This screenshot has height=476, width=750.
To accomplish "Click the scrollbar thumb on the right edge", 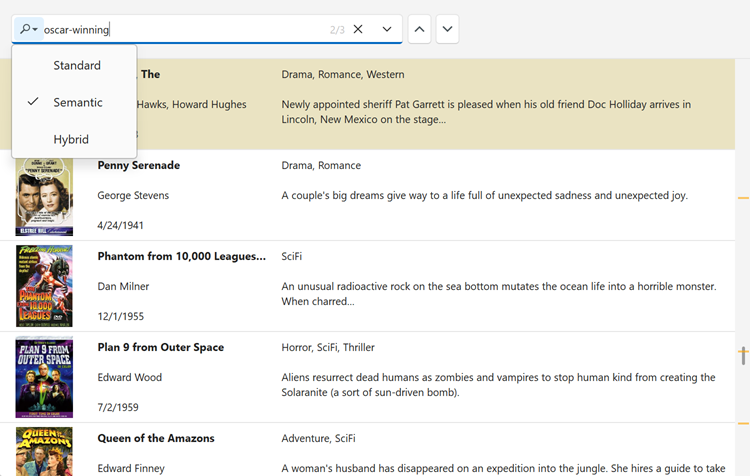I will (743, 355).
